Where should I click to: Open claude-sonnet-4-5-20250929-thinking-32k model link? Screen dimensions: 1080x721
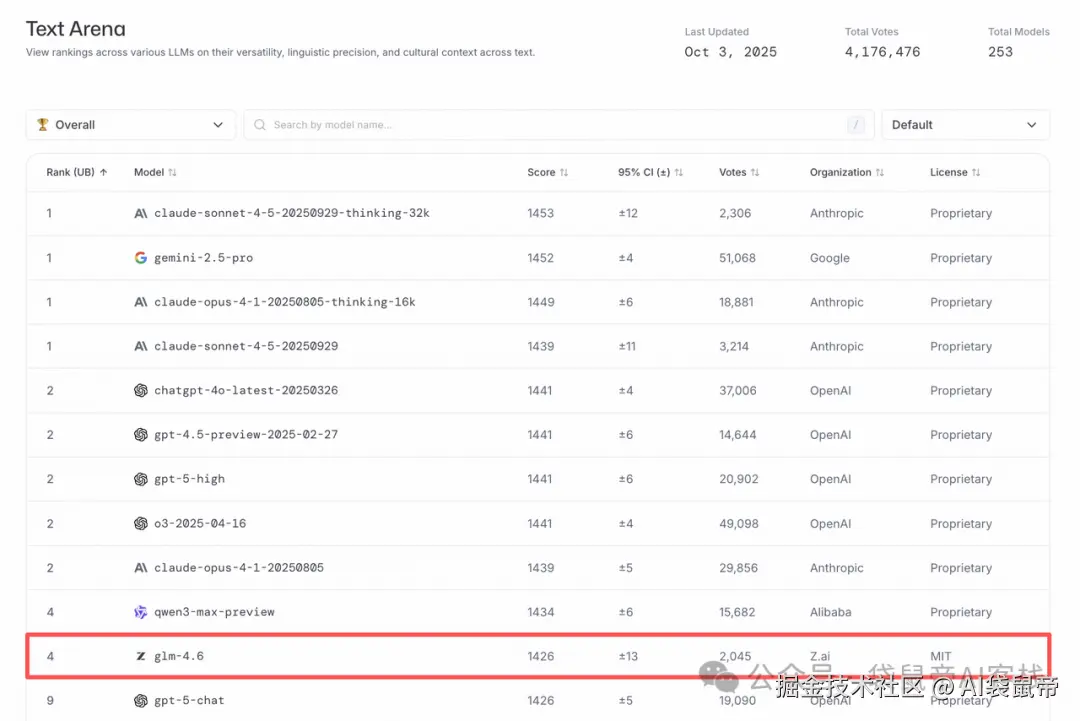click(x=291, y=213)
